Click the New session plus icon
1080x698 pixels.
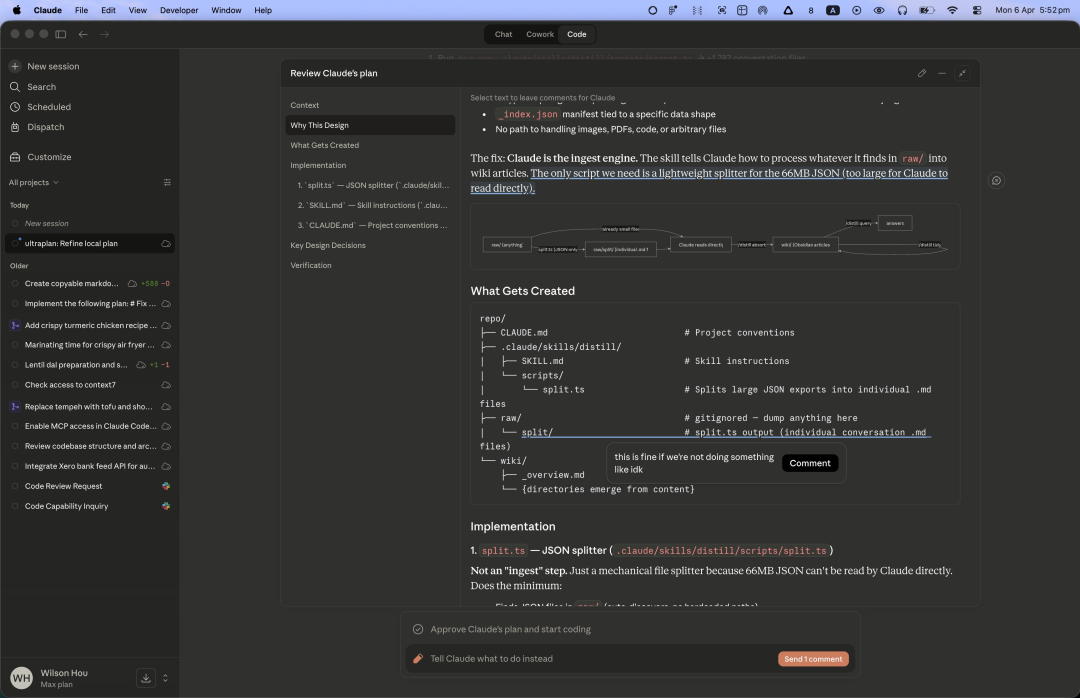[x=15, y=66]
